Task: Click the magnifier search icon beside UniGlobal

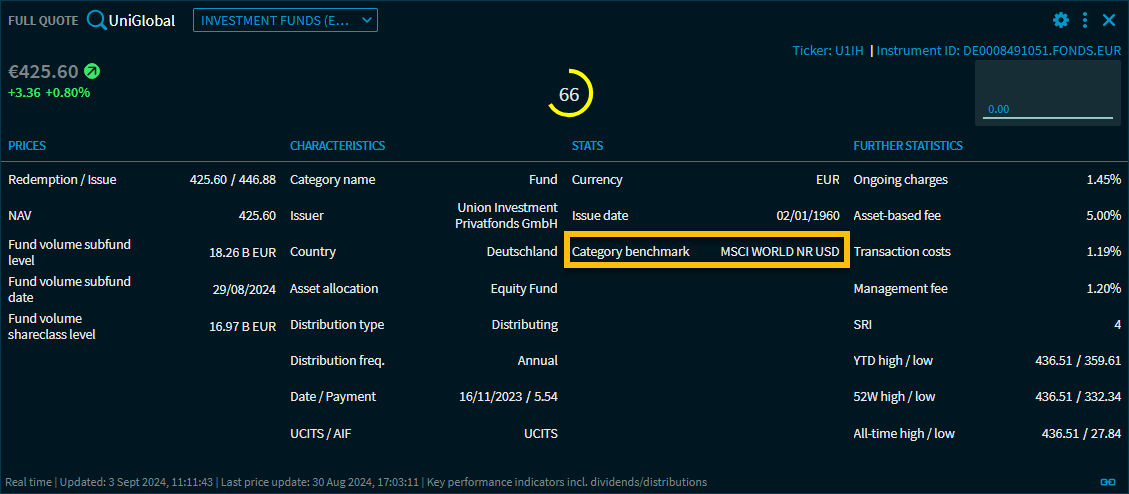Action: click(x=98, y=20)
